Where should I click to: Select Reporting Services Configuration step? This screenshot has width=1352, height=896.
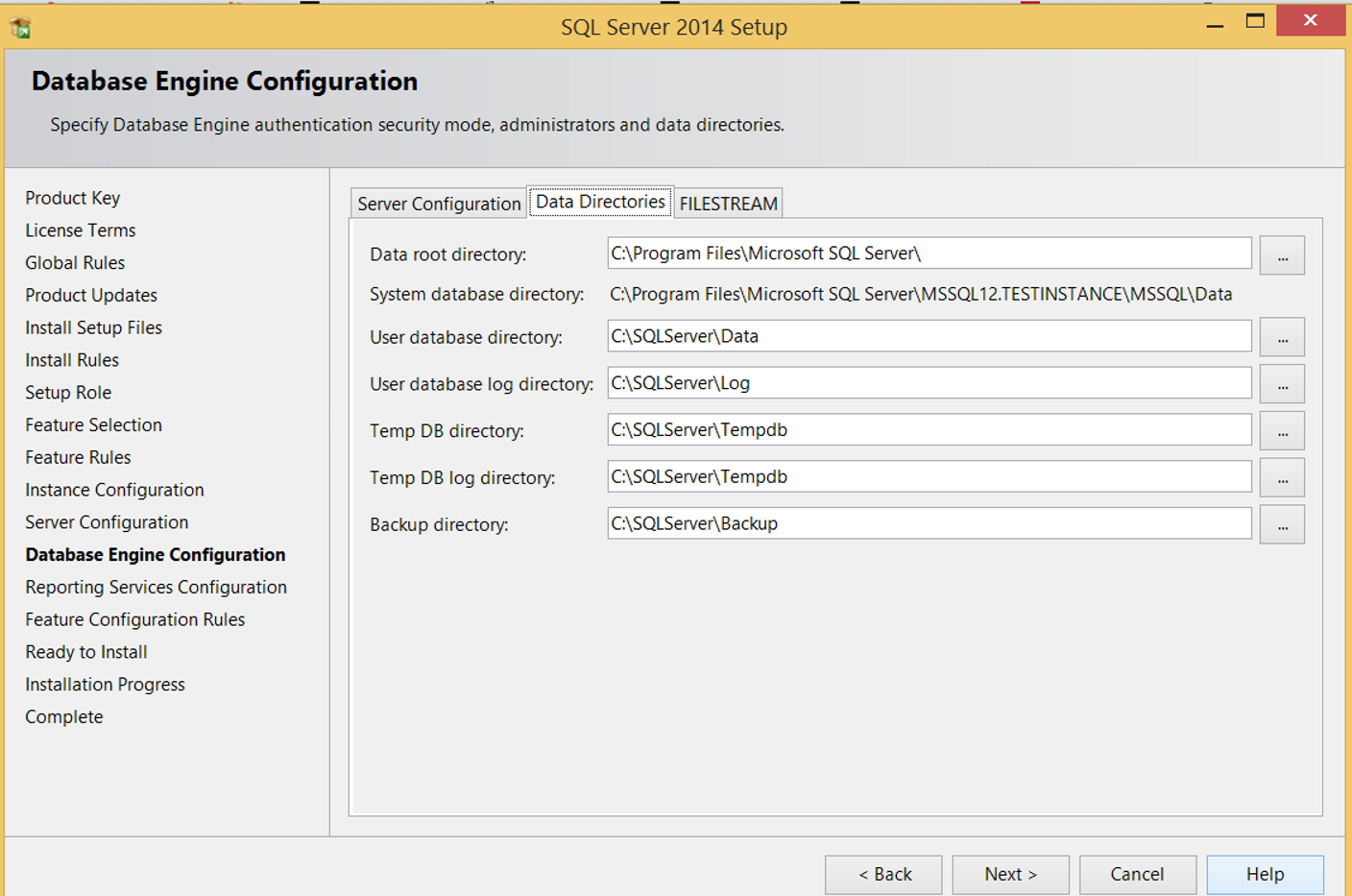click(x=157, y=587)
